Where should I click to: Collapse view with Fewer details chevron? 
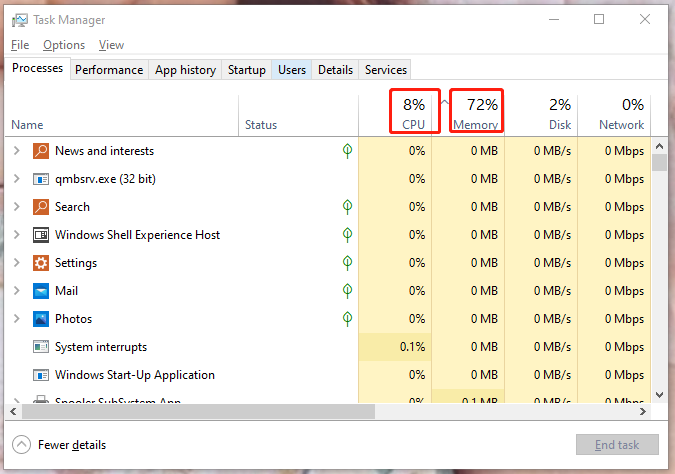point(21,445)
